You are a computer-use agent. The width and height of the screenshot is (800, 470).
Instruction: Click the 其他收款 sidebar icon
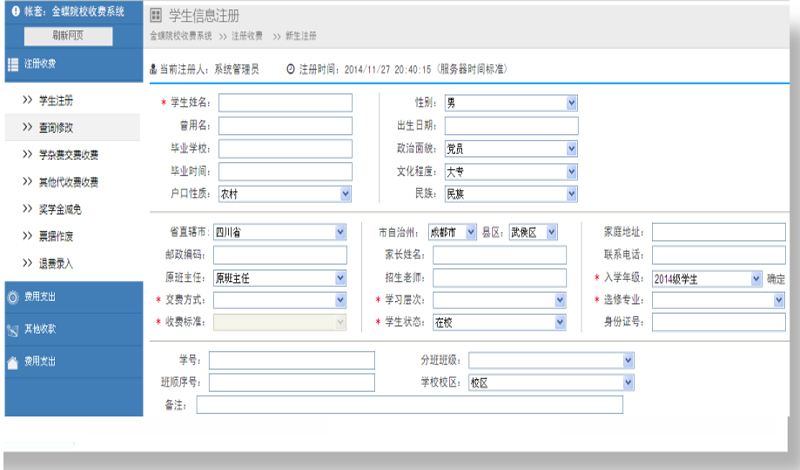13,329
